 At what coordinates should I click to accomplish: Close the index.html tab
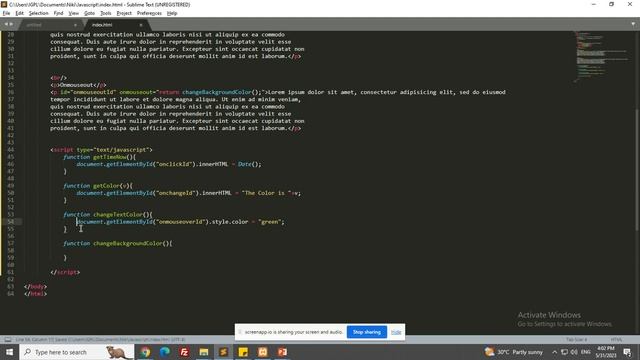tap(141, 25)
